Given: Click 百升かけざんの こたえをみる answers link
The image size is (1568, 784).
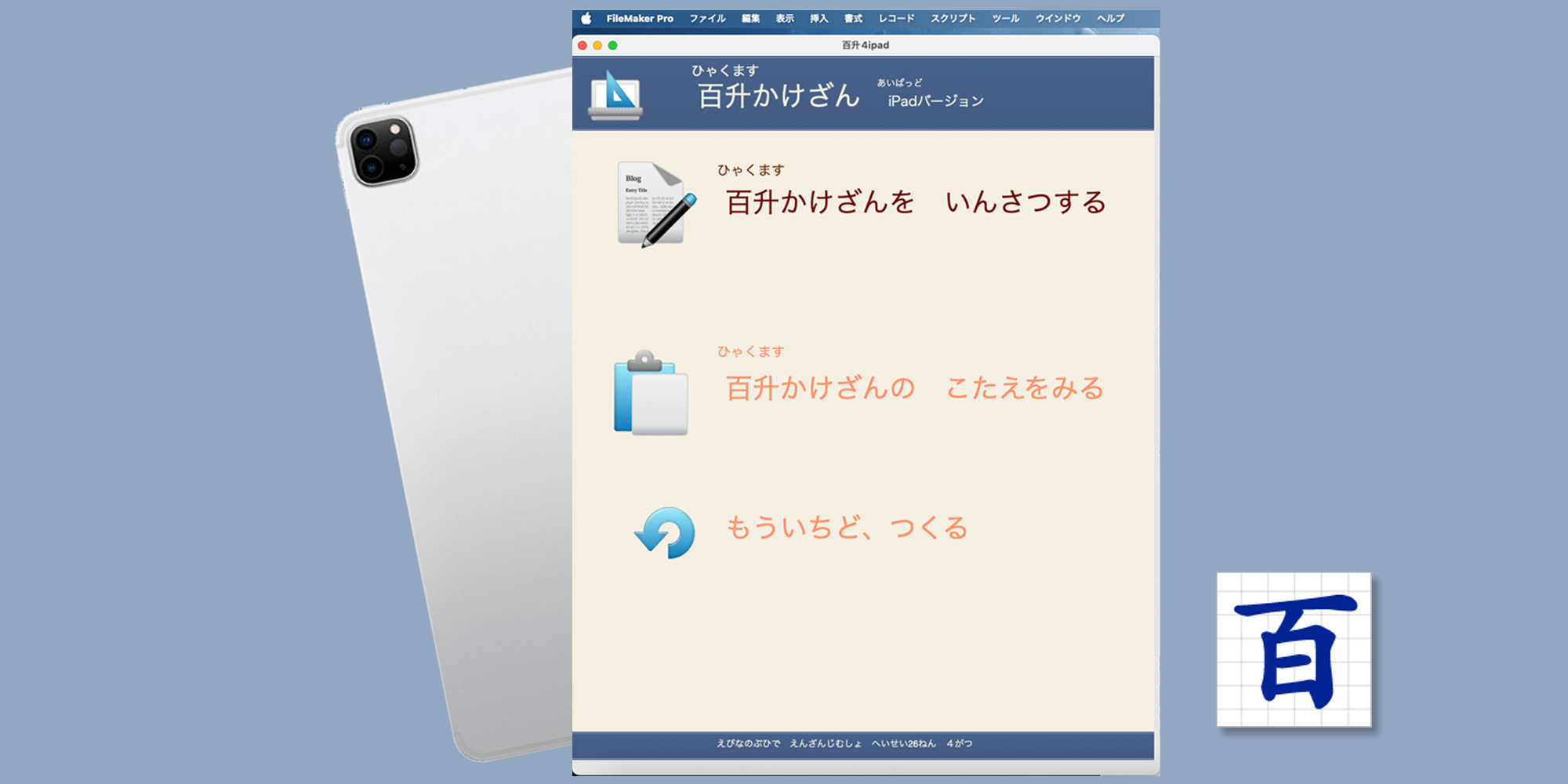Looking at the screenshot, I should point(914,388).
